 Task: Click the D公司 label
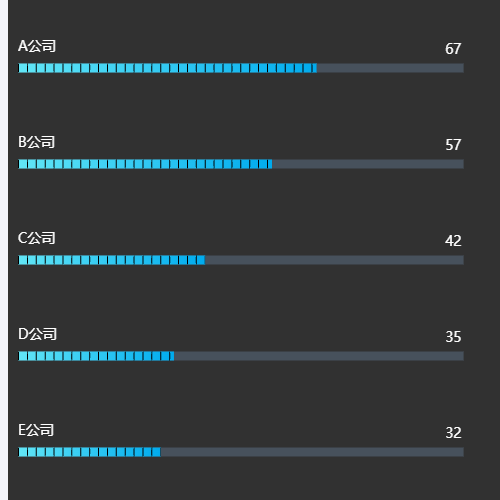click(x=37, y=334)
